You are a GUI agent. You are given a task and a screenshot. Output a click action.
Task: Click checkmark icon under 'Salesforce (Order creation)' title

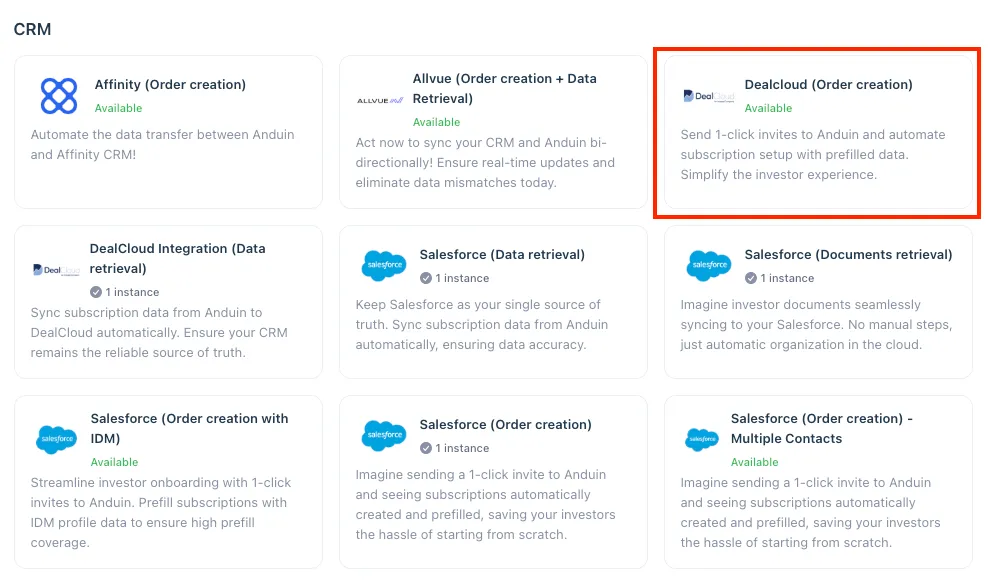(x=426, y=448)
